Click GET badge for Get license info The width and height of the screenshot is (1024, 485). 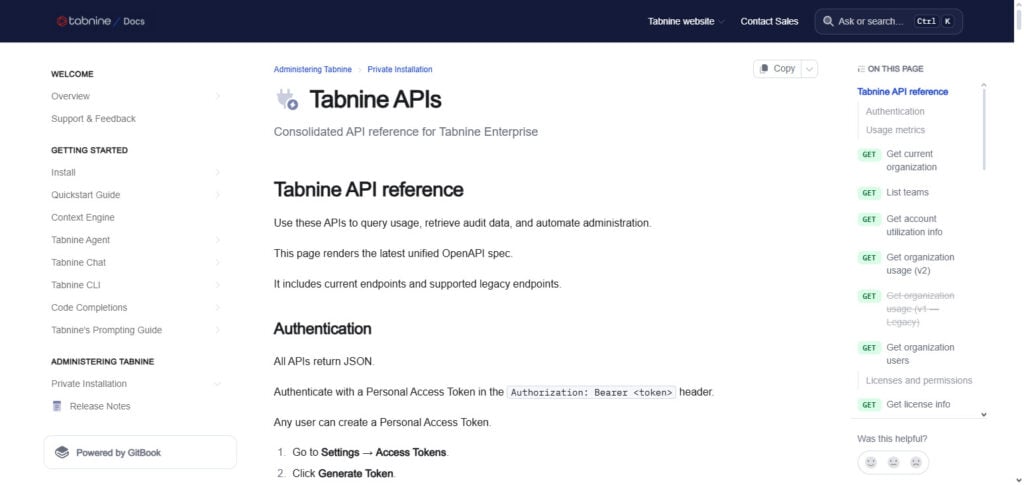pos(869,405)
